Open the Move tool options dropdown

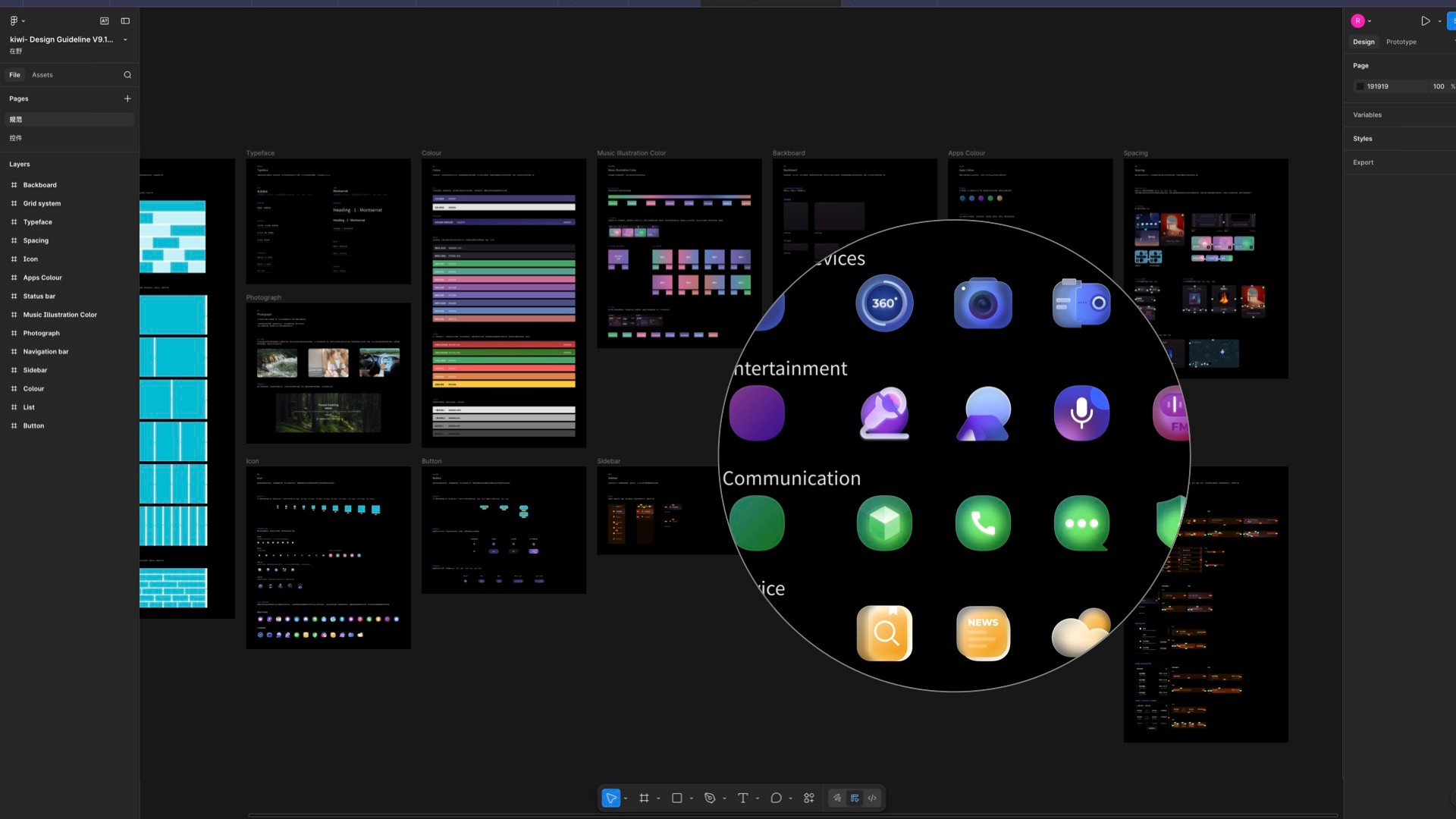626,799
